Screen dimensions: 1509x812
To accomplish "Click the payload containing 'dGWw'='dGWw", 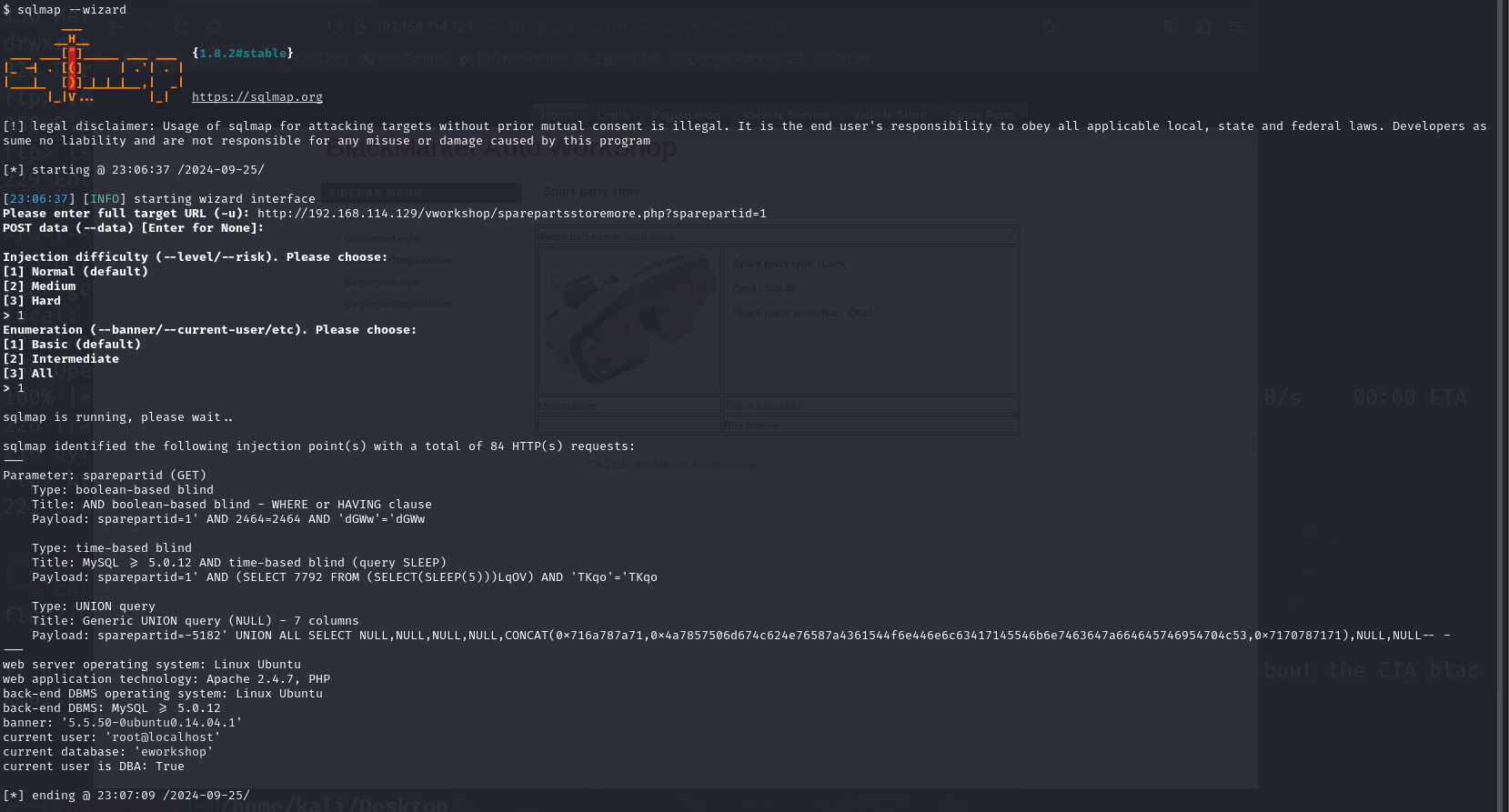I will (228, 518).
